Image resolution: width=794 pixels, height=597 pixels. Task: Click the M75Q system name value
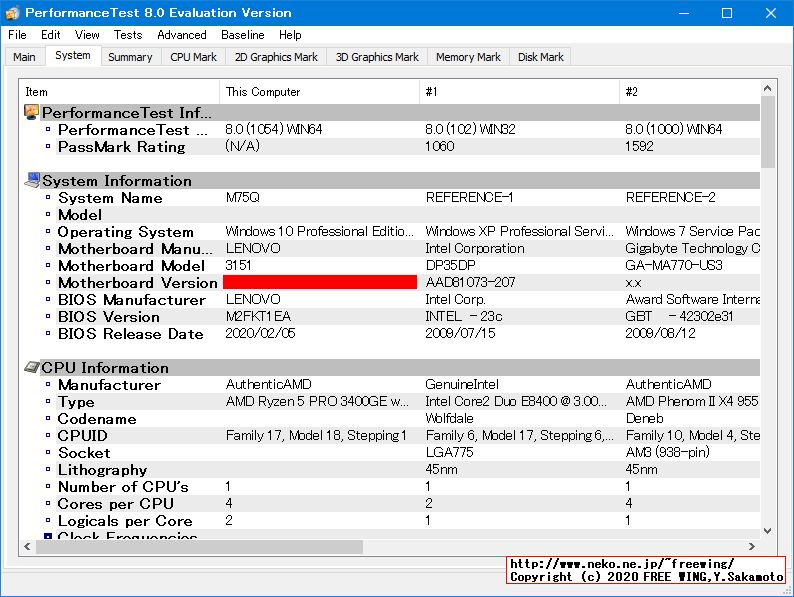click(x=243, y=197)
